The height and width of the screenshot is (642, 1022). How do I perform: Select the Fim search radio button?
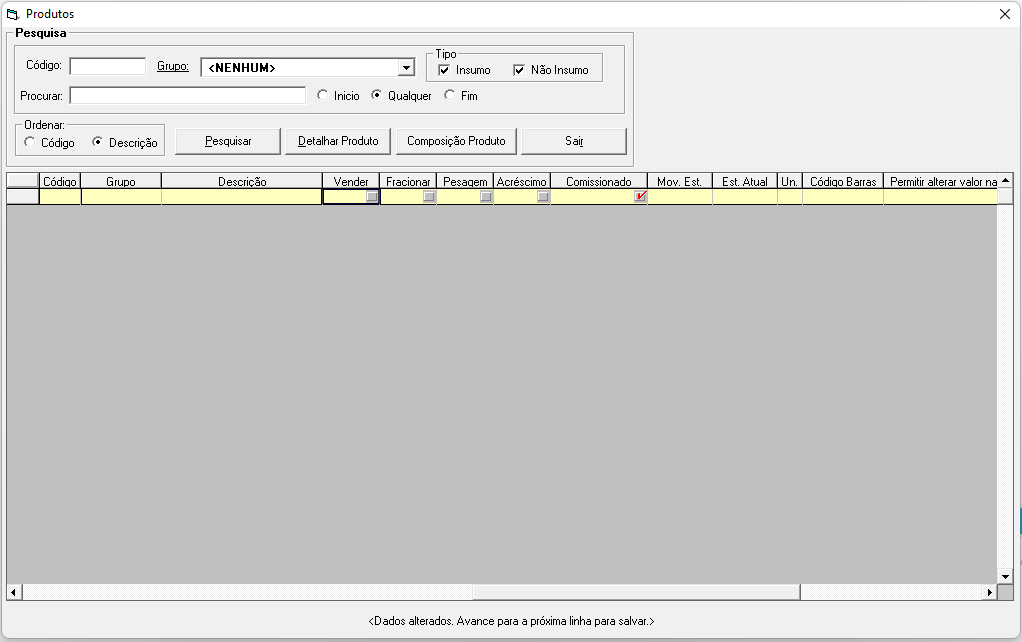450,95
